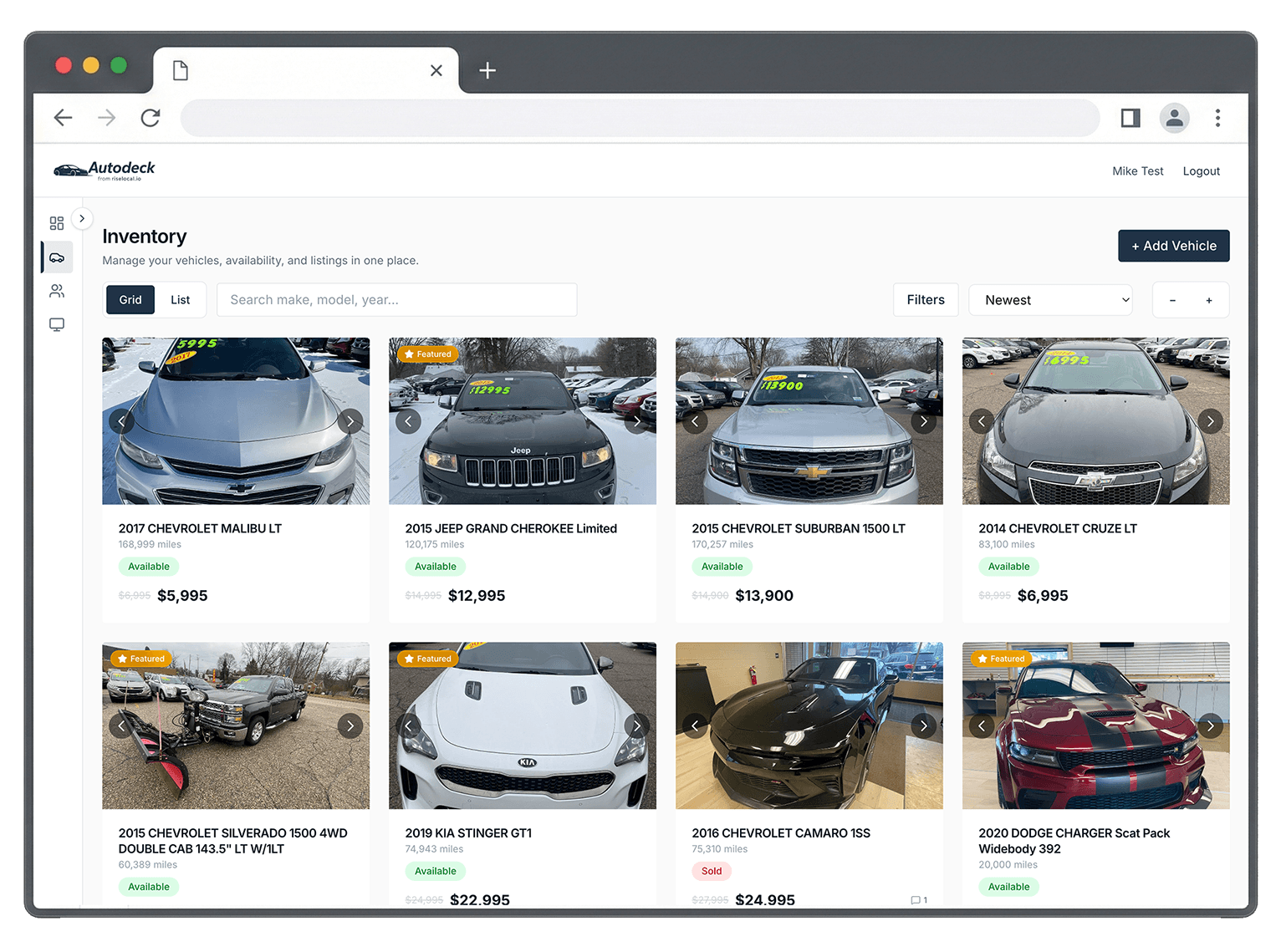Click the Add Vehicle button
This screenshot has height=952, width=1281.
(x=1173, y=246)
